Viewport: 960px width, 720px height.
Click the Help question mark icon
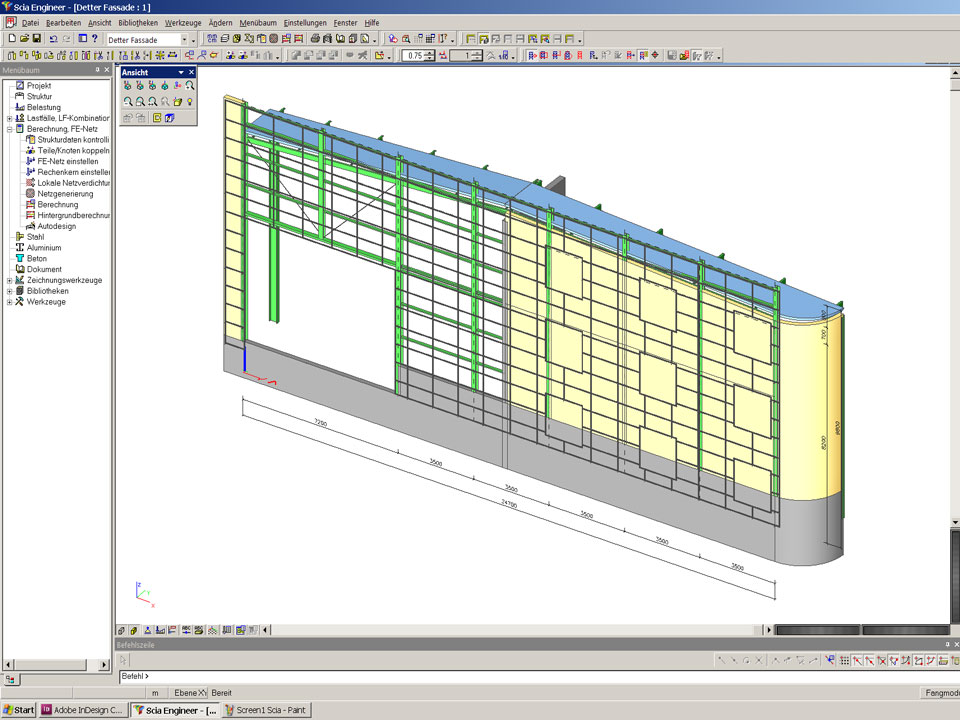point(94,39)
